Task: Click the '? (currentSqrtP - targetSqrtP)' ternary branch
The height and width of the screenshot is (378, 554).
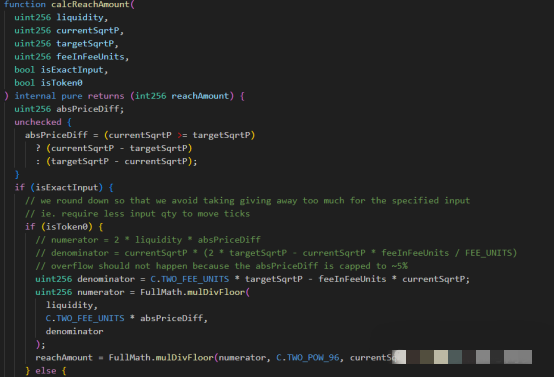Action: pyautogui.click(x=114, y=148)
